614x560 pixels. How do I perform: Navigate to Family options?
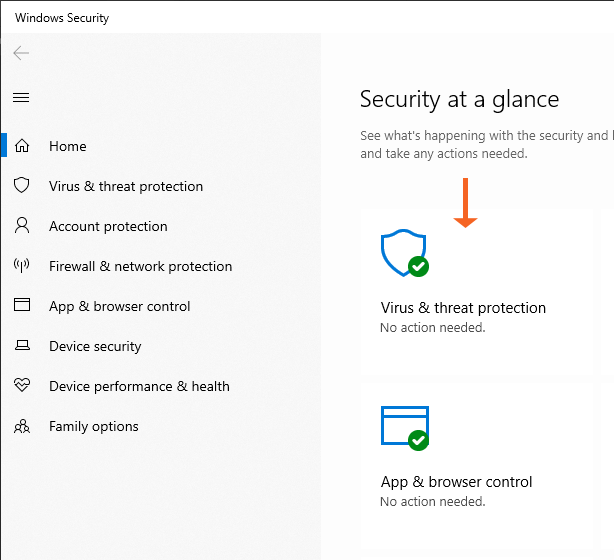[94, 426]
